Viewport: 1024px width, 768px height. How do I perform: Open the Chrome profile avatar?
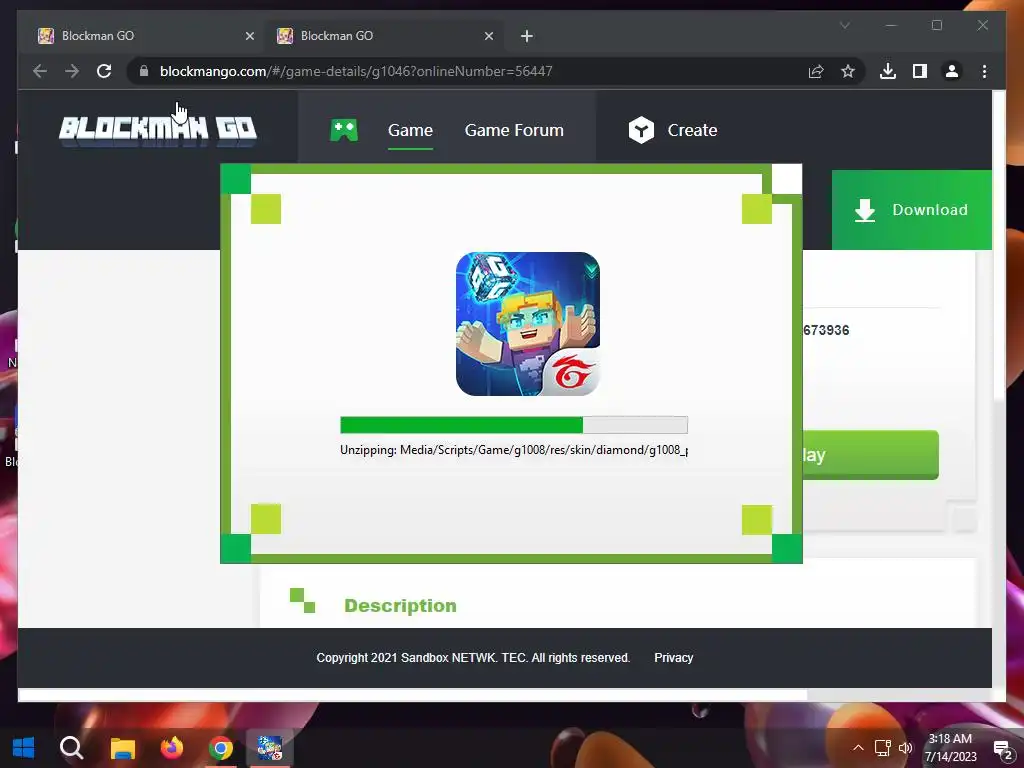pyautogui.click(x=952, y=71)
